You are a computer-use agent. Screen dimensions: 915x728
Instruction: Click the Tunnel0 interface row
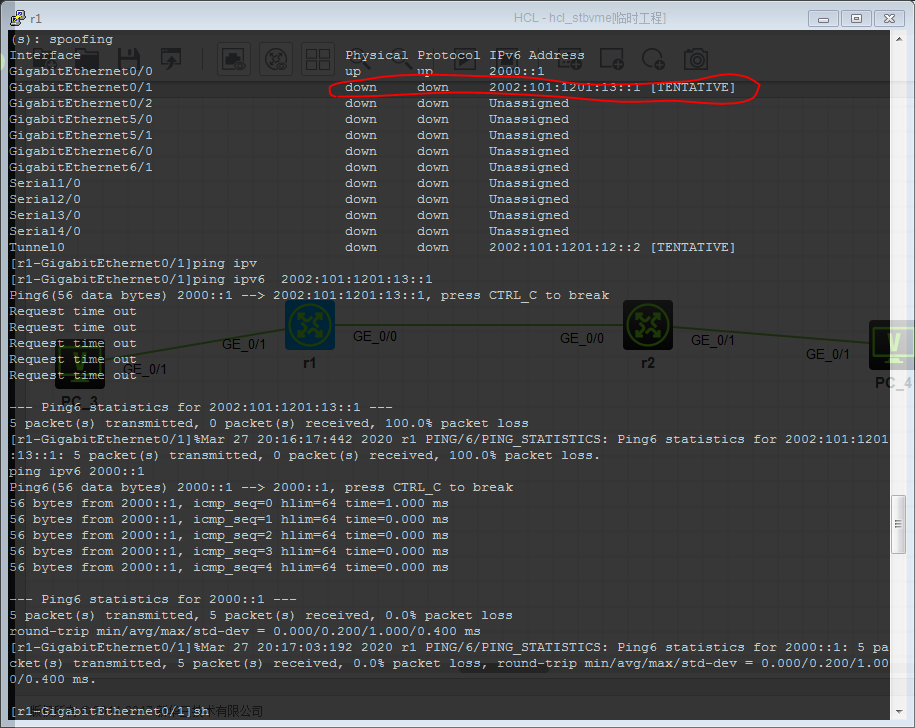coord(372,247)
